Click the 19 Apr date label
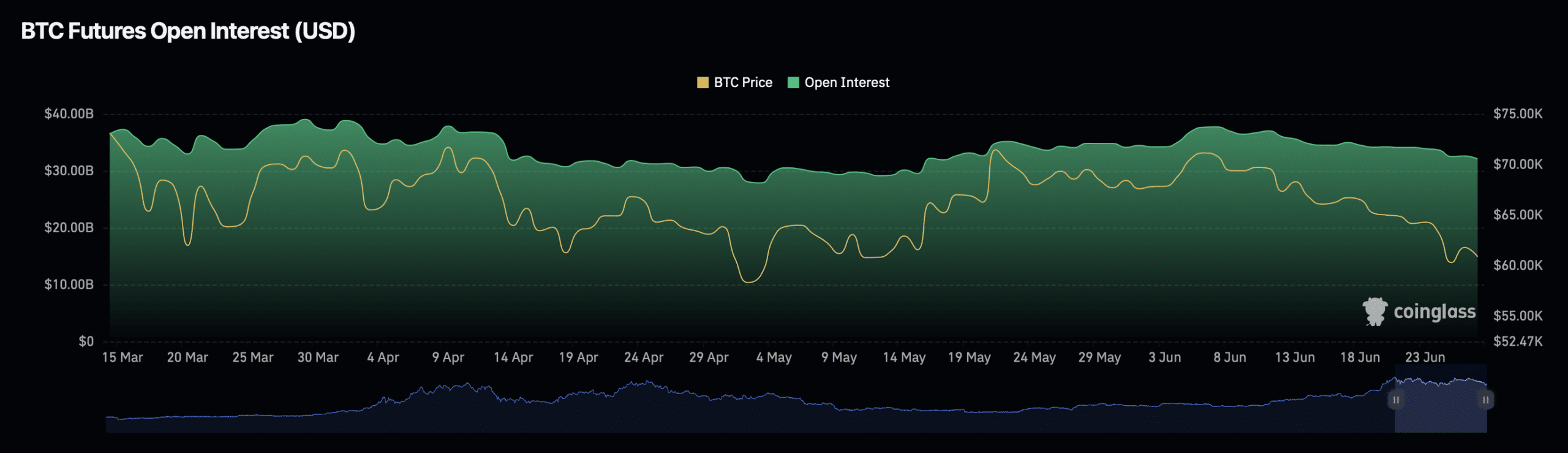The width and height of the screenshot is (1568, 453). click(578, 357)
